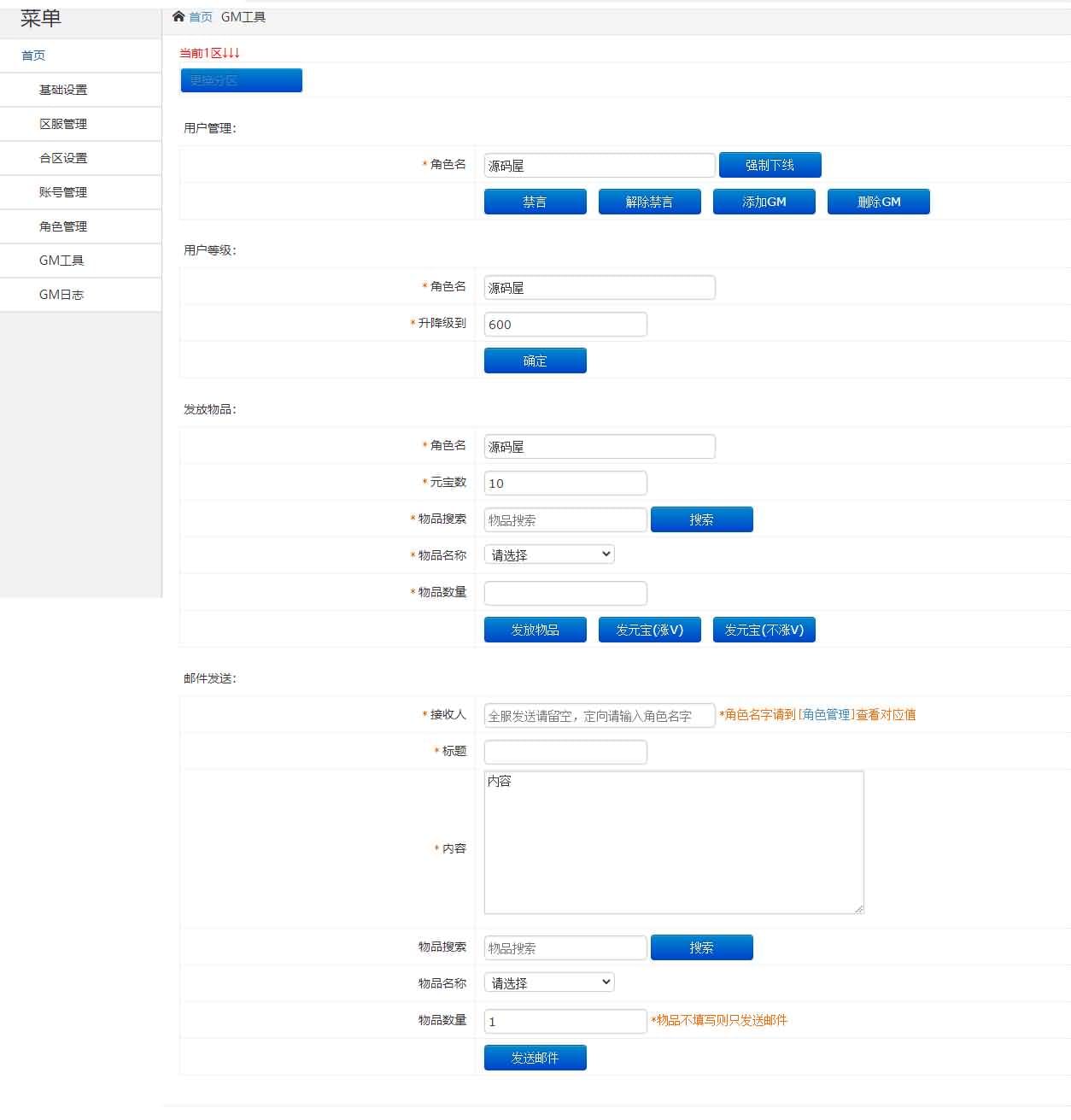This screenshot has height=1120, width=1071.
Task: Open the 物品名称 dropdown under 发放物品
Action: (547, 554)
